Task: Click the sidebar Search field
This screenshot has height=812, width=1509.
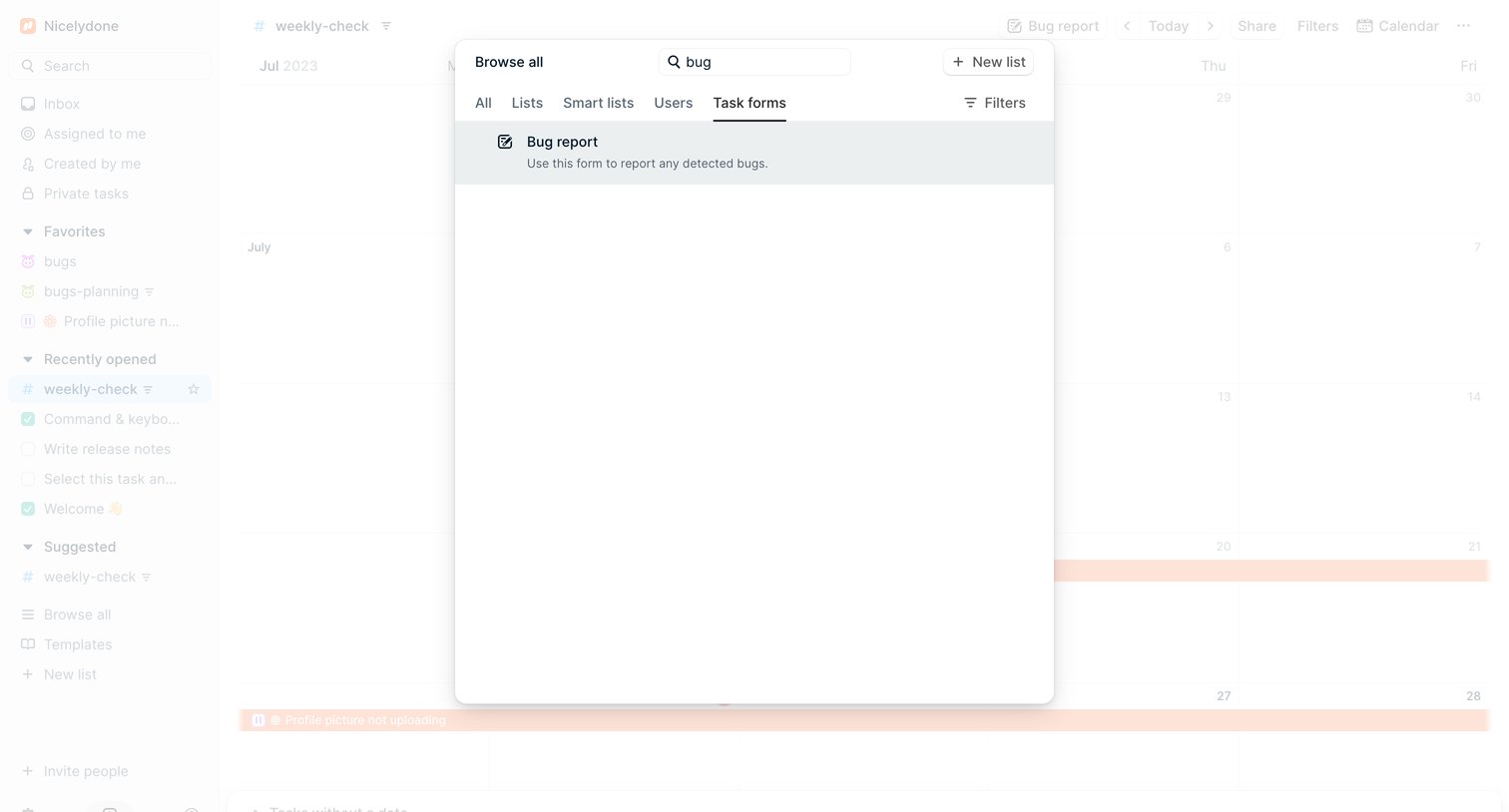Action: [x=110, y=66]
